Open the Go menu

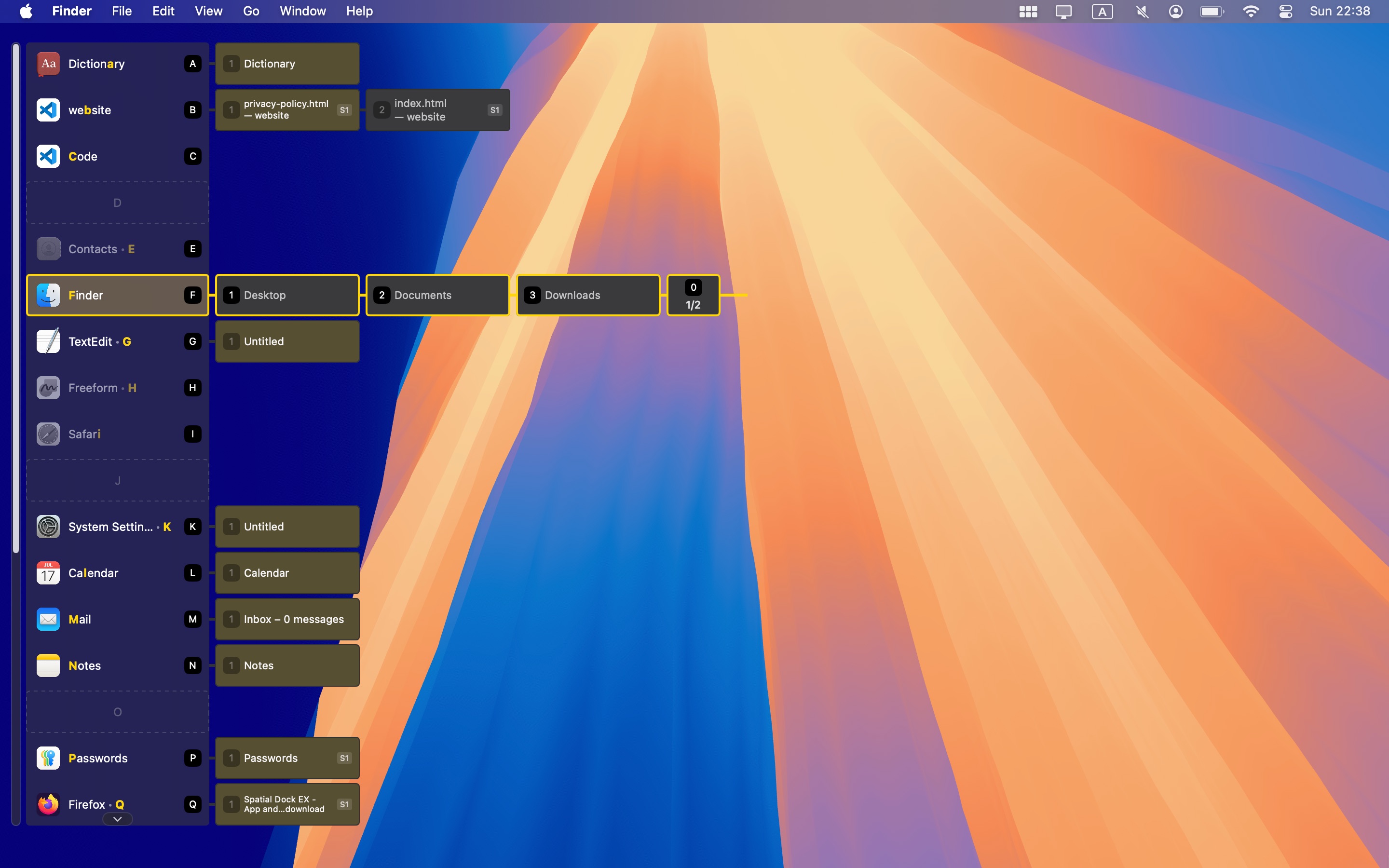(x=251, y=11)
